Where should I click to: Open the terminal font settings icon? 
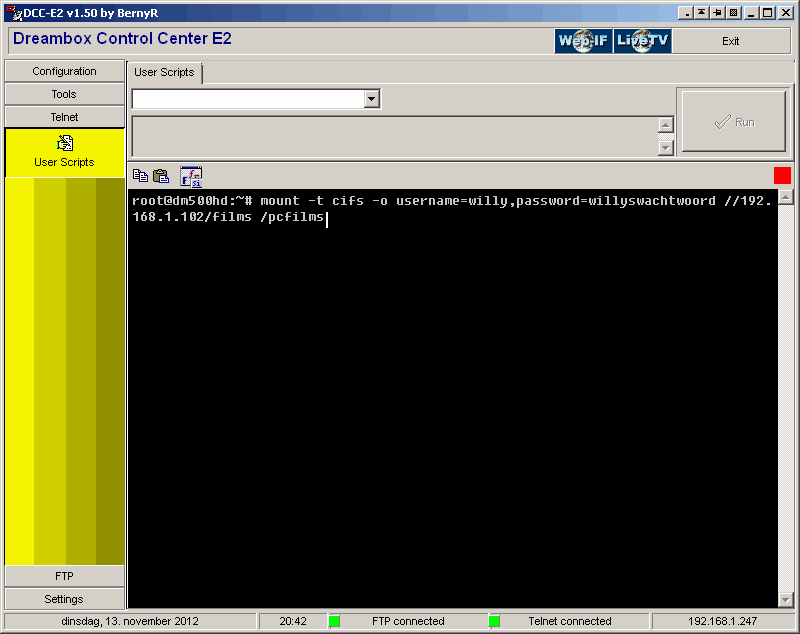(191, 176)
